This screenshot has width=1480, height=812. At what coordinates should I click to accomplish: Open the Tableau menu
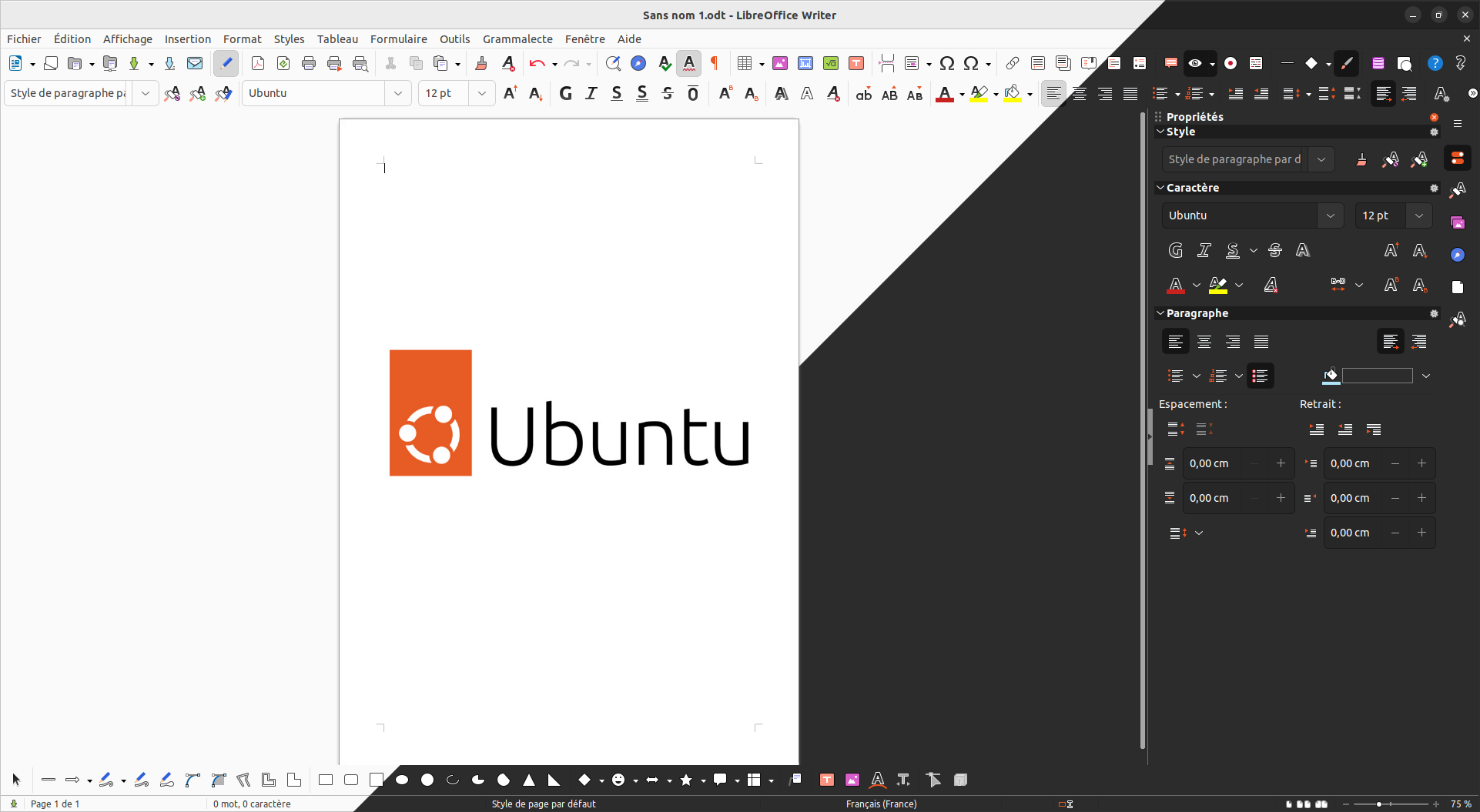pos(337,39)
